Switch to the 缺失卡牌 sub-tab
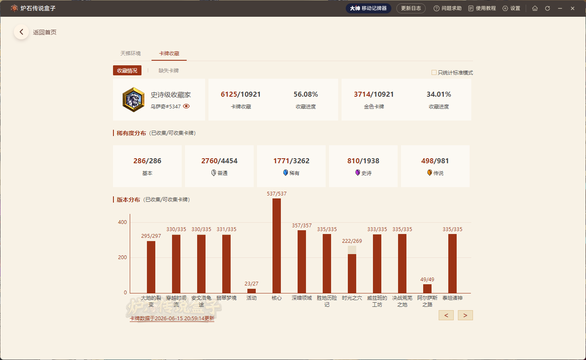 pos(169,70)
